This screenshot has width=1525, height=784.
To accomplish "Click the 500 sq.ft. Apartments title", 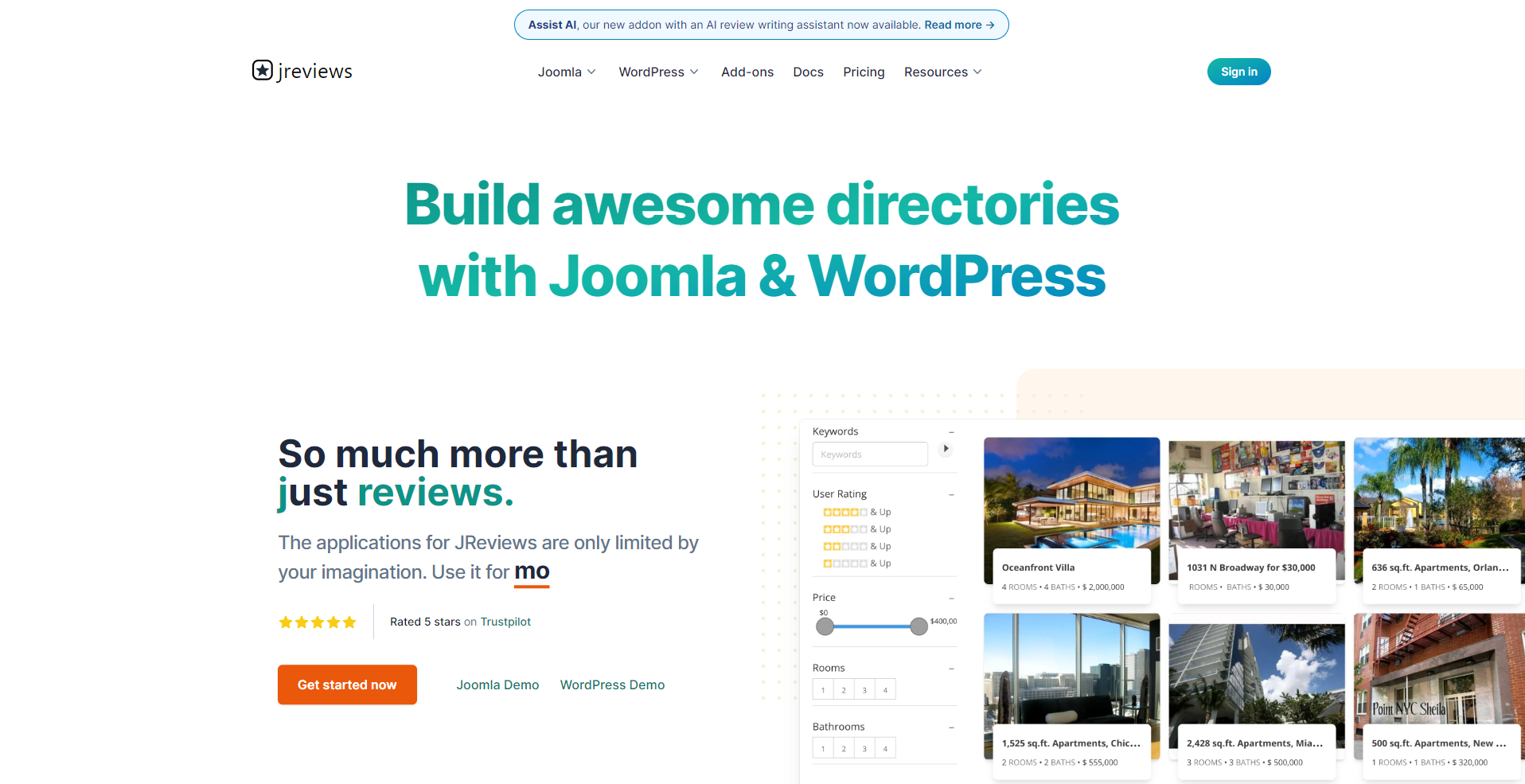I will pyautogui.click(x=1438, y=743).
